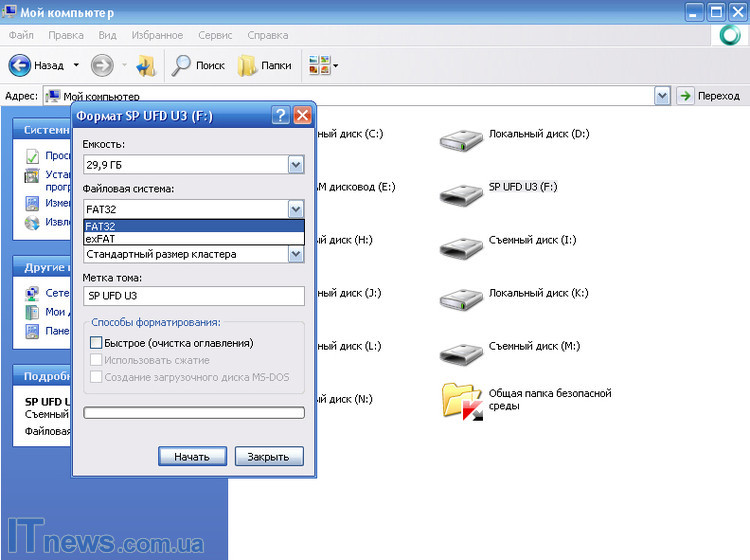Click the format dialog Help question button
Image resolution: width=750 pixels, height=560 pixels.
click(x=281, y=116)
